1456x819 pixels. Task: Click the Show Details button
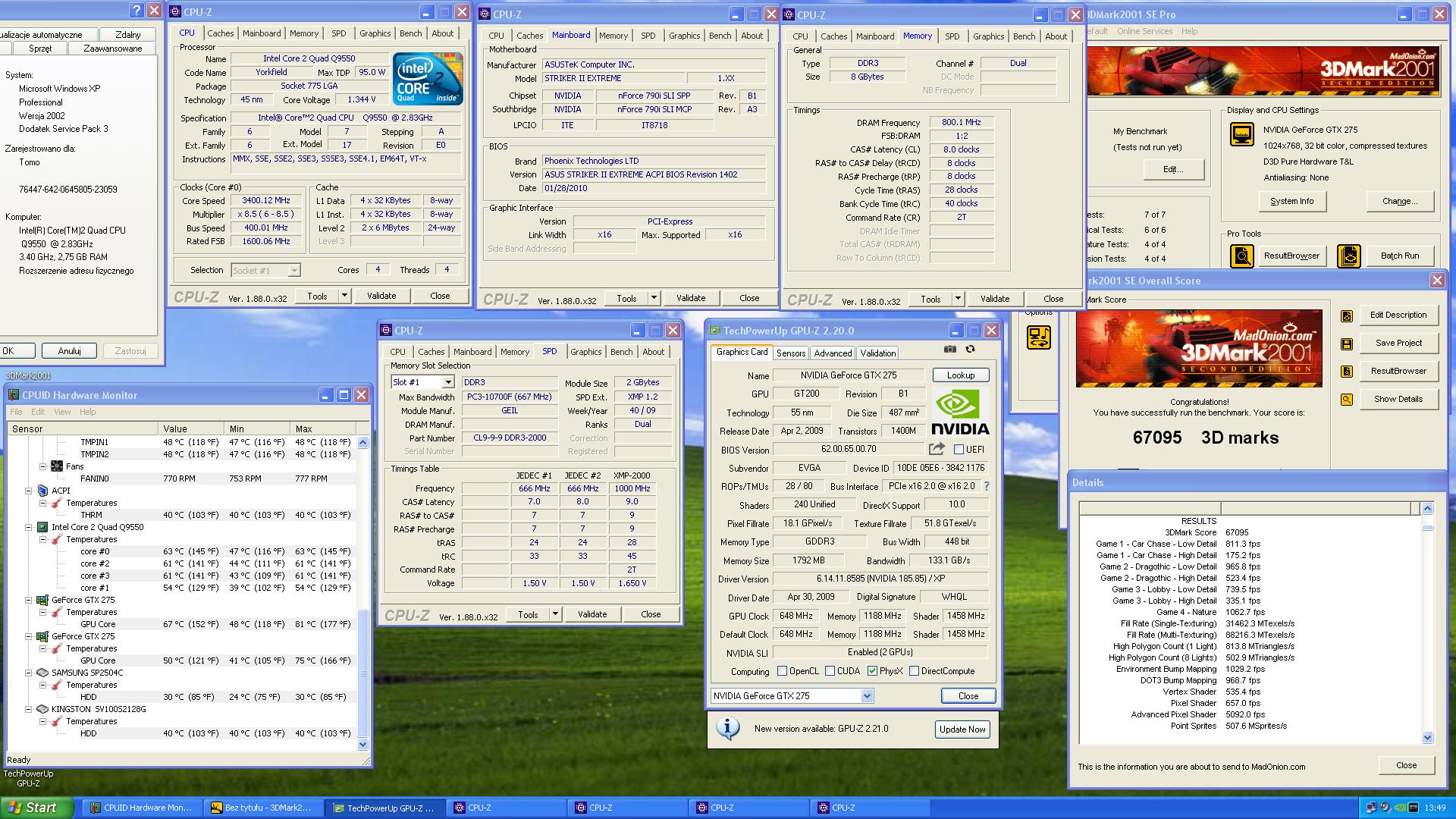point(1398,399)
